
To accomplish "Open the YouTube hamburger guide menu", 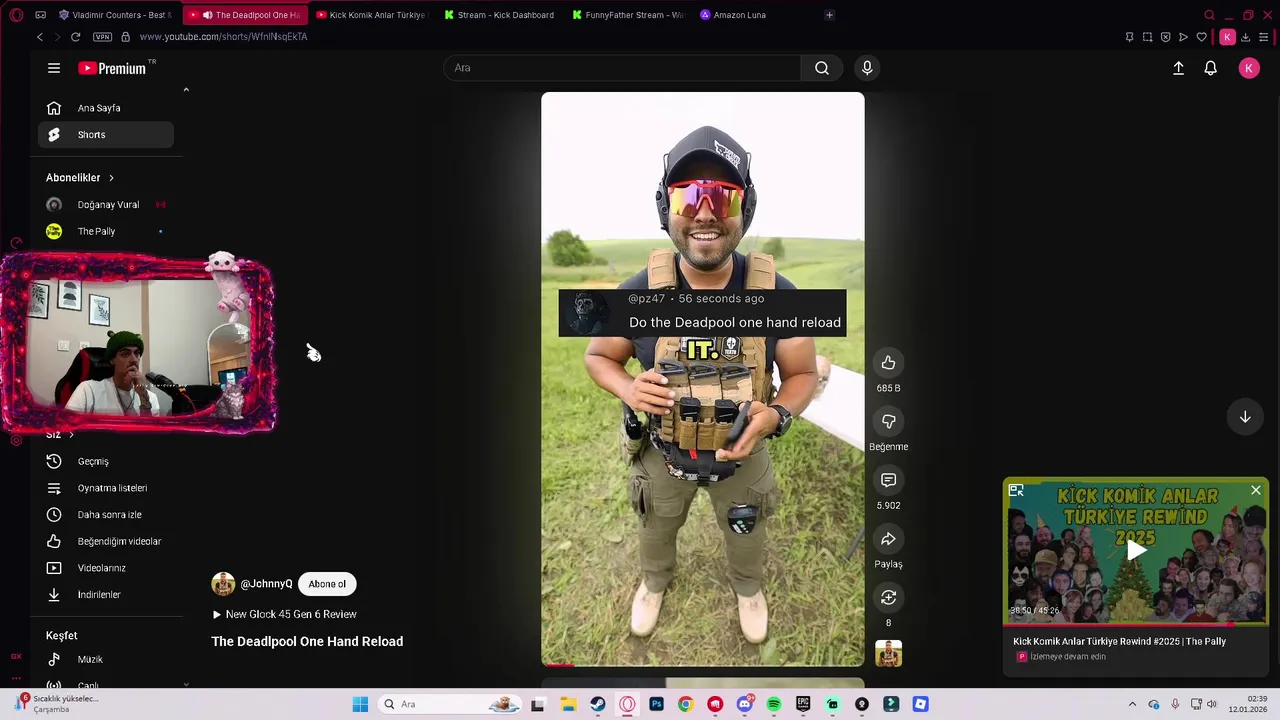I will [54, 68].
